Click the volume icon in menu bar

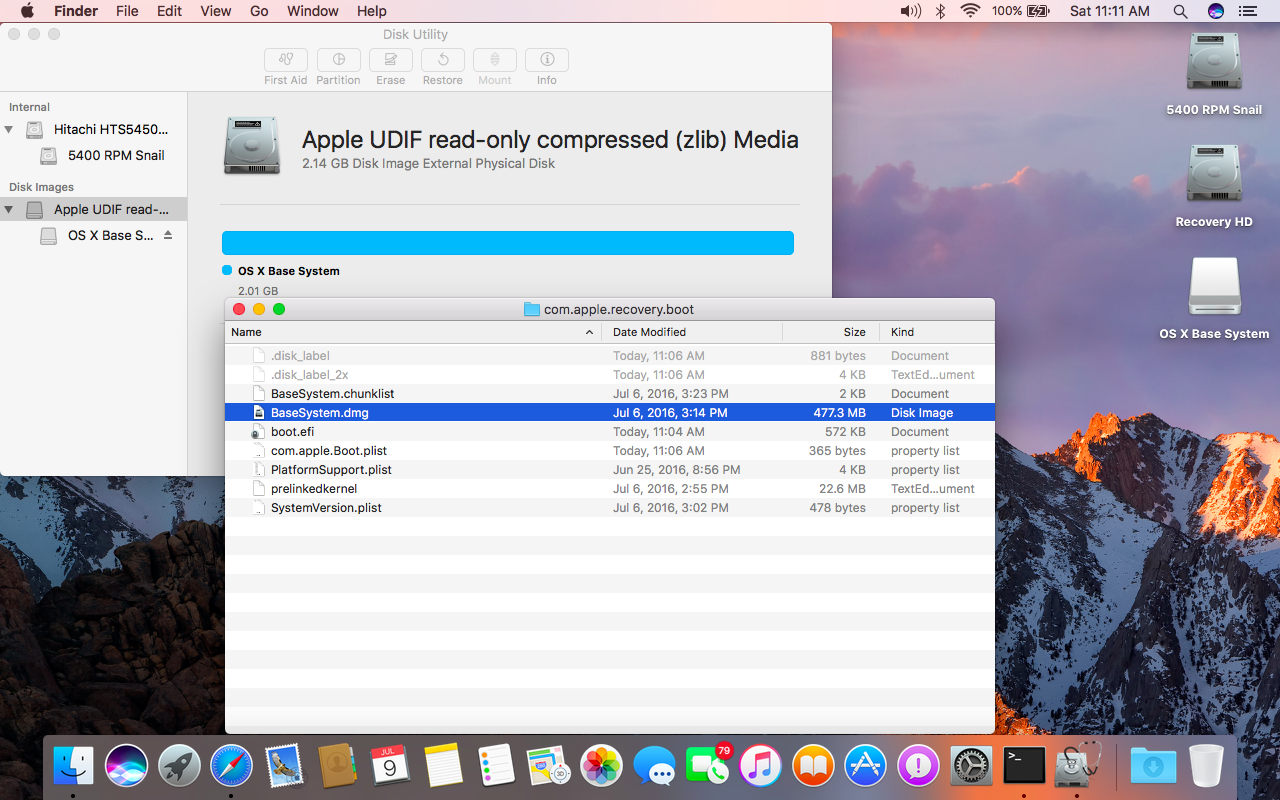pos(910,11)
